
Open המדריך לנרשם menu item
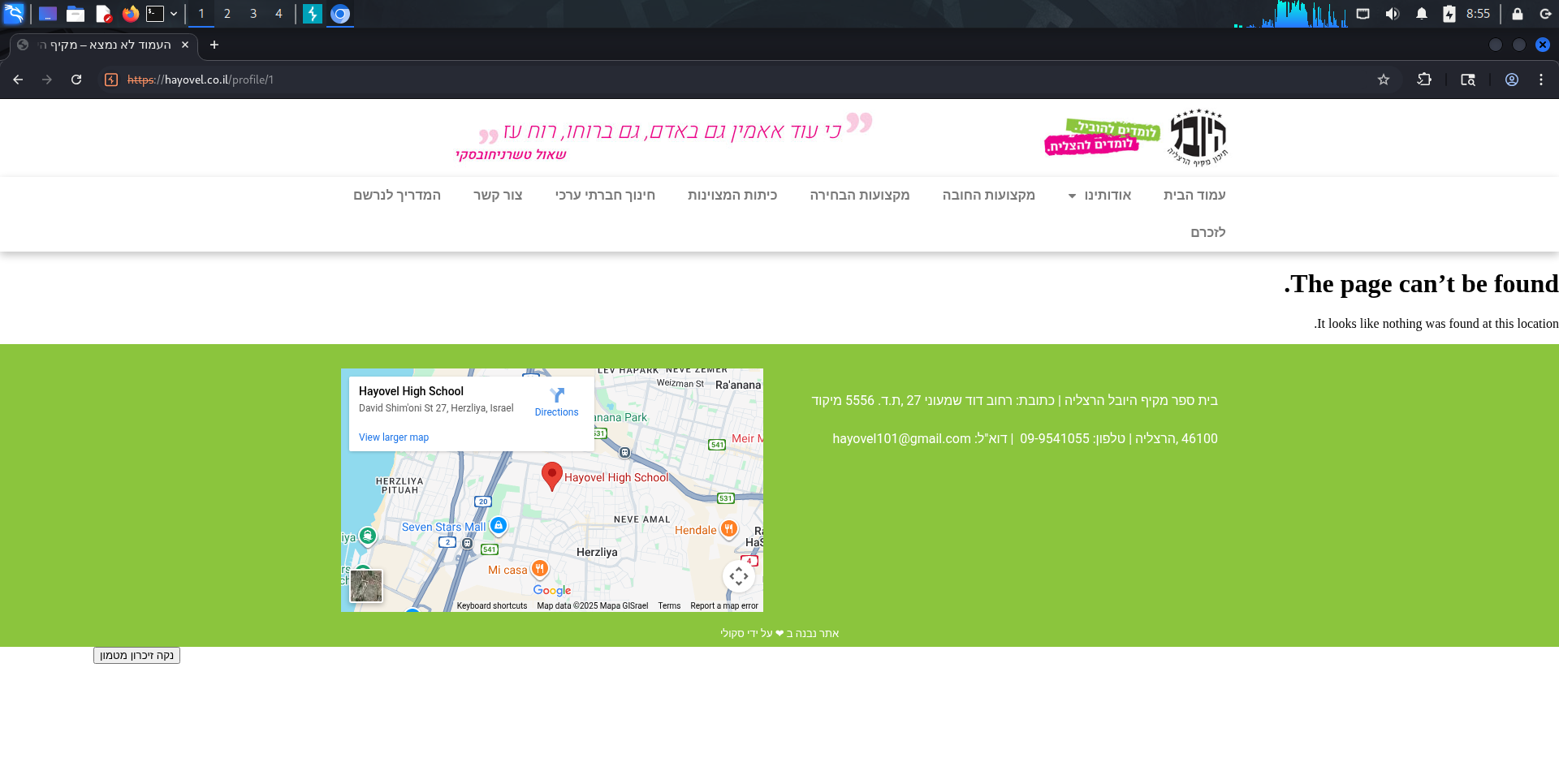click(397, 195)
